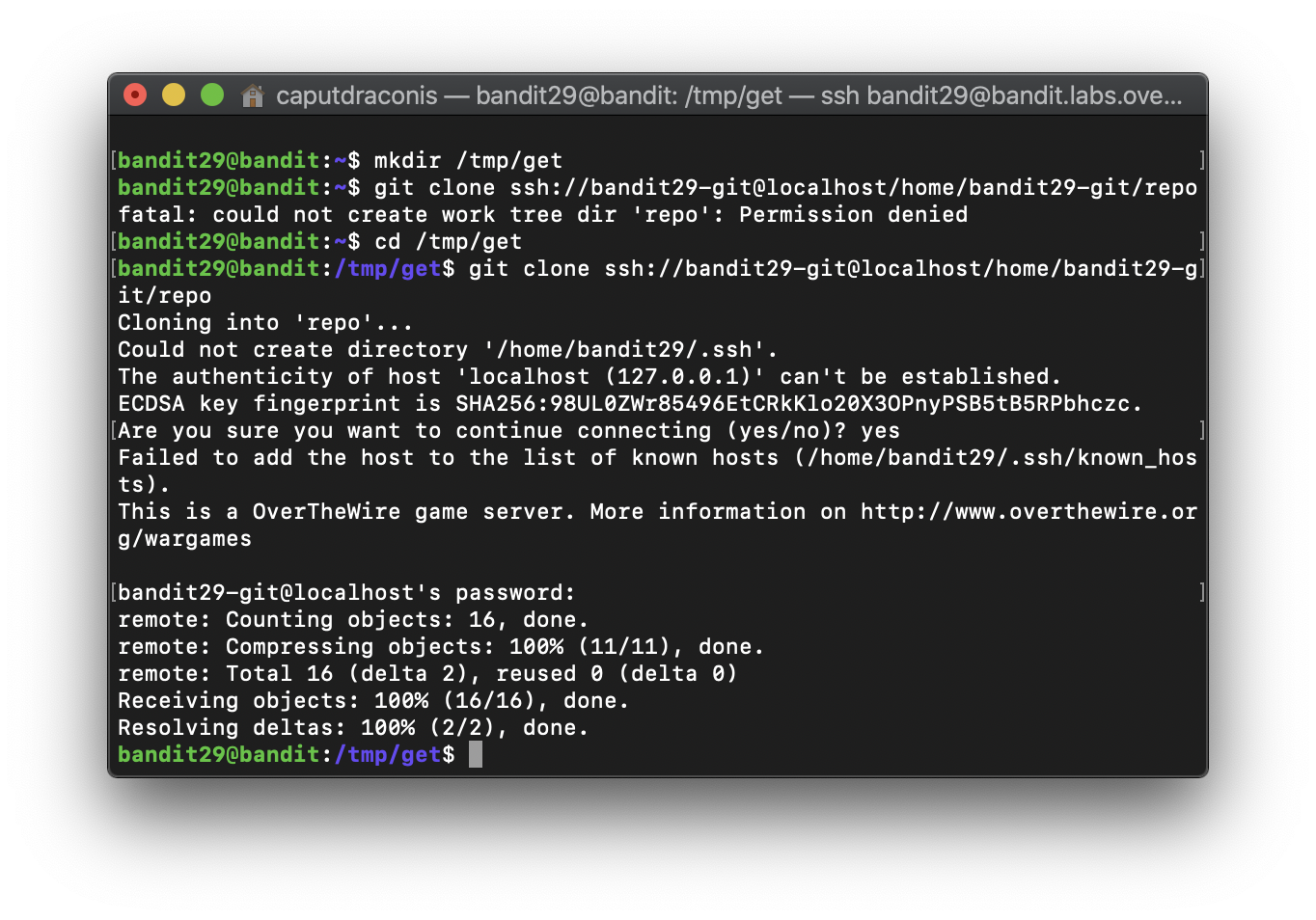Click the overthewire.org URL text
This screenshot has height=920, width=1316.
[1028, 512]
